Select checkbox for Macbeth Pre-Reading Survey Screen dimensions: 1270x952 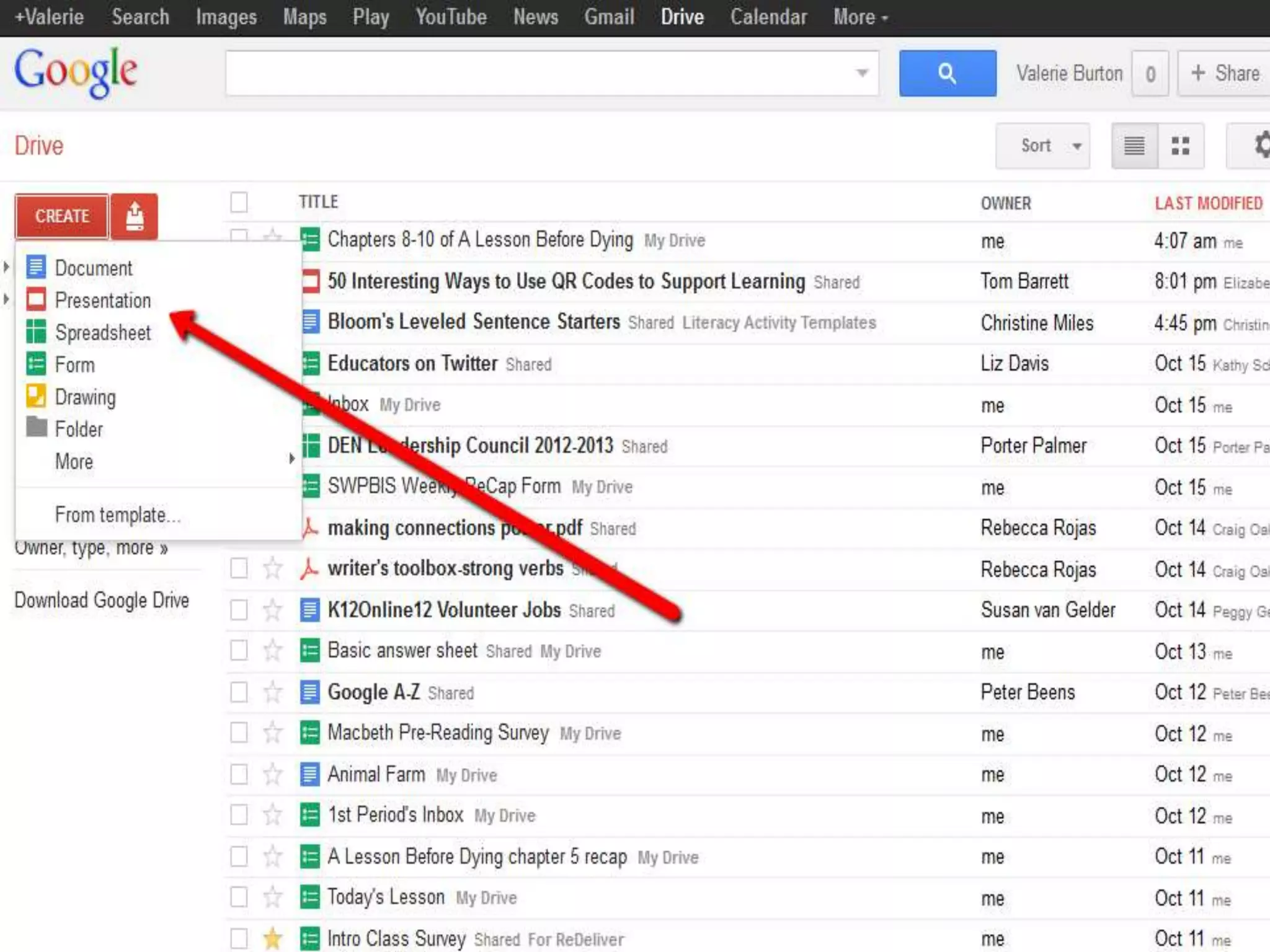coord(239,733)
